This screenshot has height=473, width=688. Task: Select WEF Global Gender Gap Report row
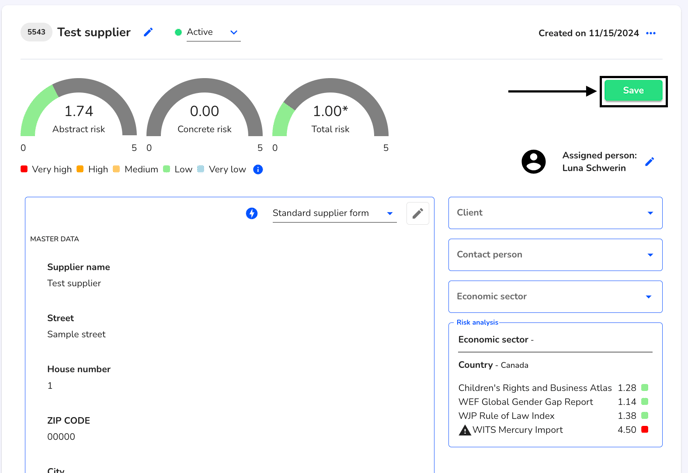pos(553,402)
